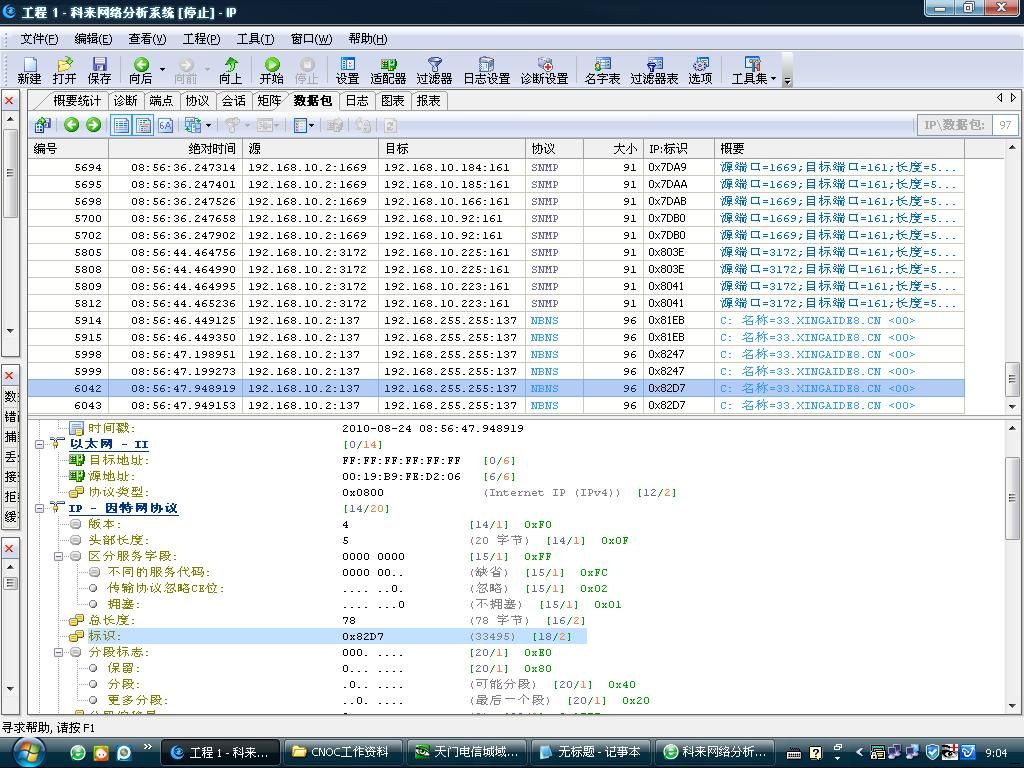Open 诊断设置 (Diagnosis settings) icon
Viewport: 1024px width, 768px height.
(x=544, y=70)
